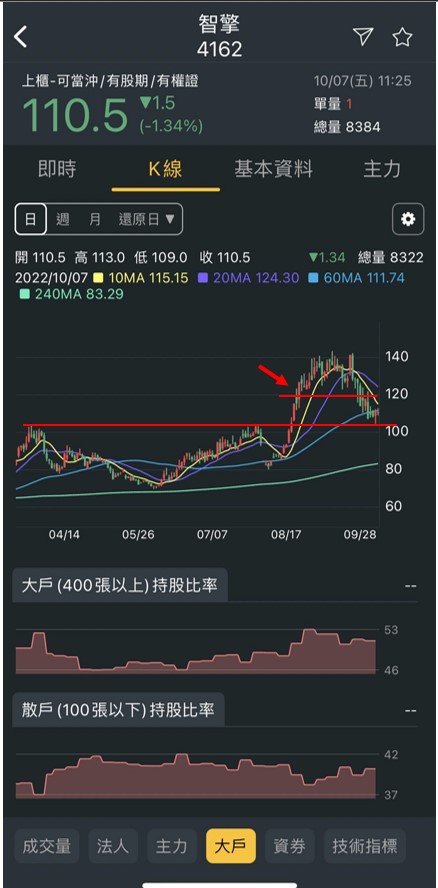The height and width of the screenshot is (888, 438).
Task: Tap the 大戶 holding ratio area chart
Action: coord(195,651)
